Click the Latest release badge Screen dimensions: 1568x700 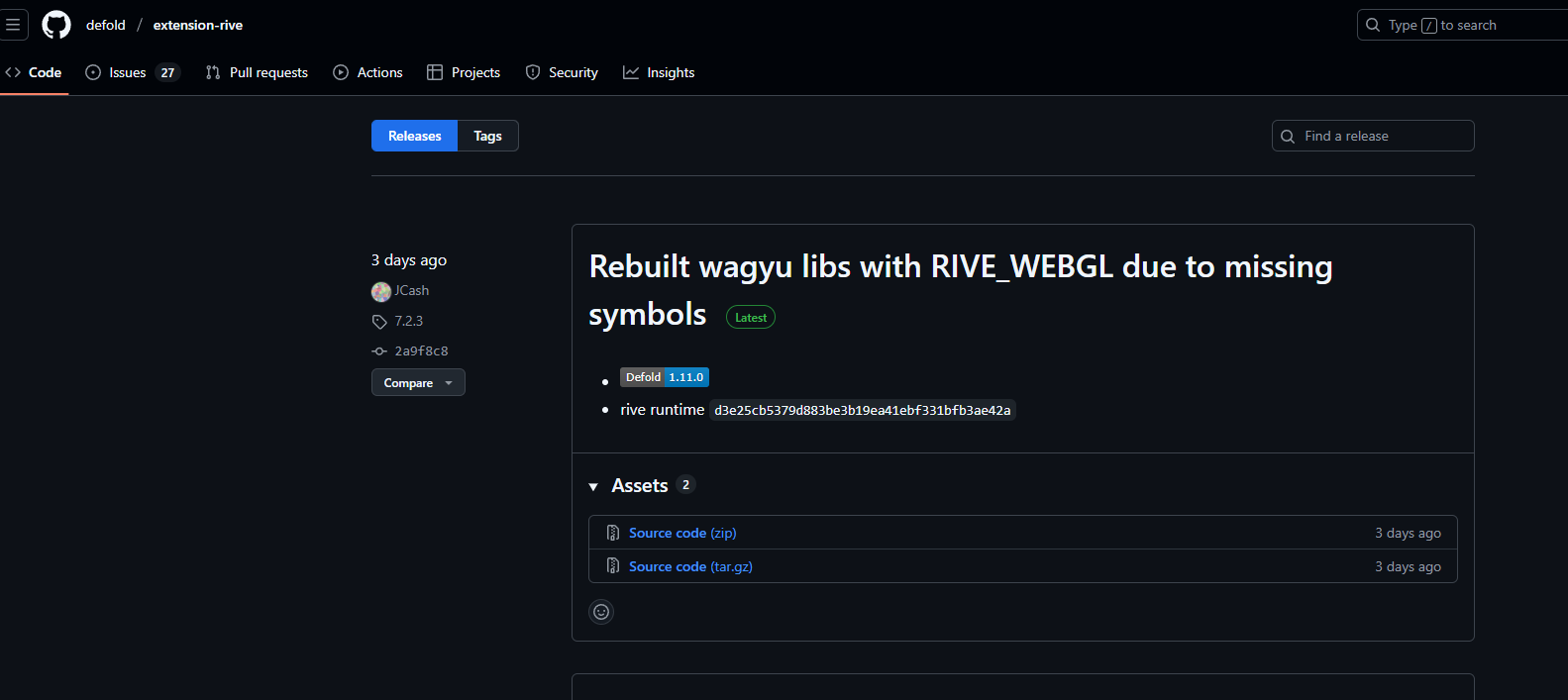(x=751, y=318)
